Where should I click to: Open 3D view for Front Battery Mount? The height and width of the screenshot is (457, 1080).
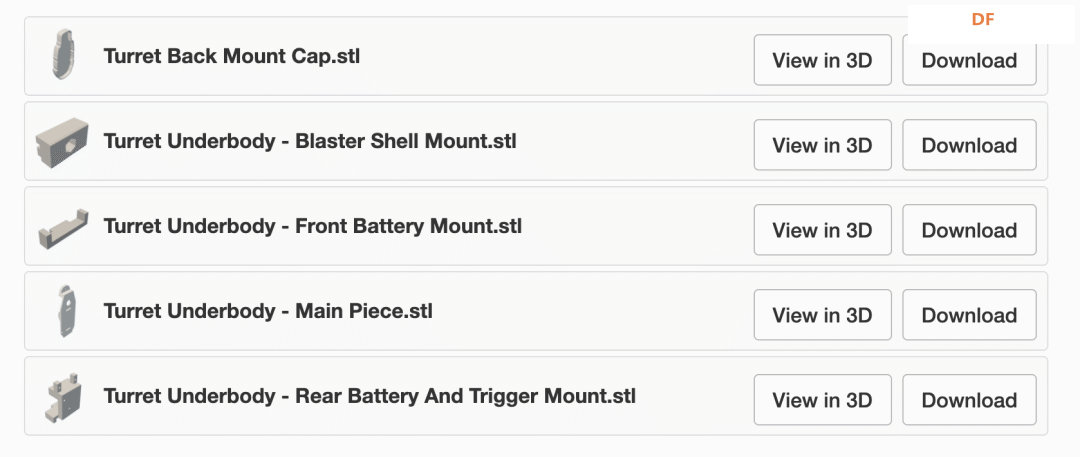click(x=822, y=230)
